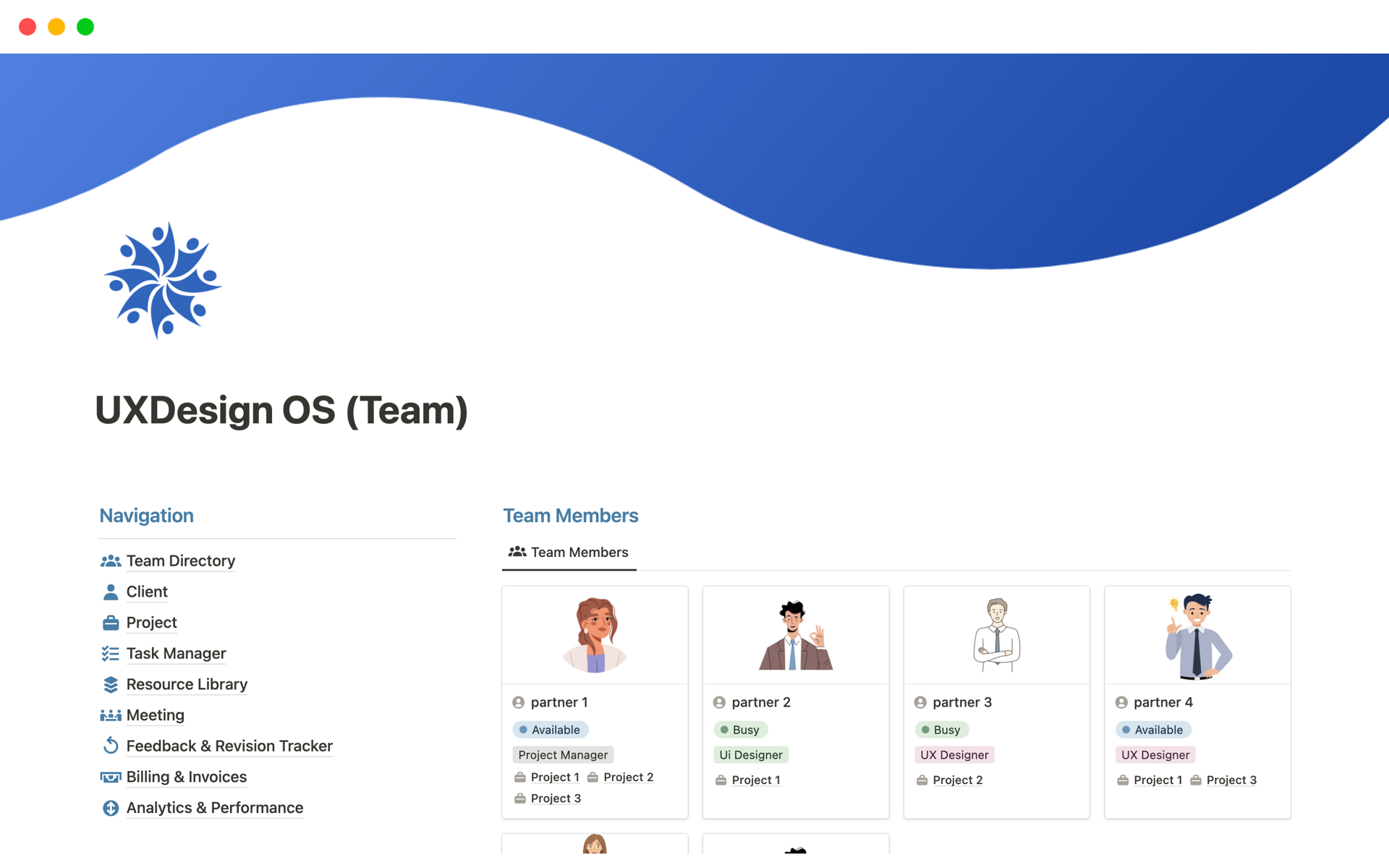Image resolution: width=1389 pixels, height=868 pixels.
Task: Click the Analytics & Performance icon
Action: tap(110, 808)
